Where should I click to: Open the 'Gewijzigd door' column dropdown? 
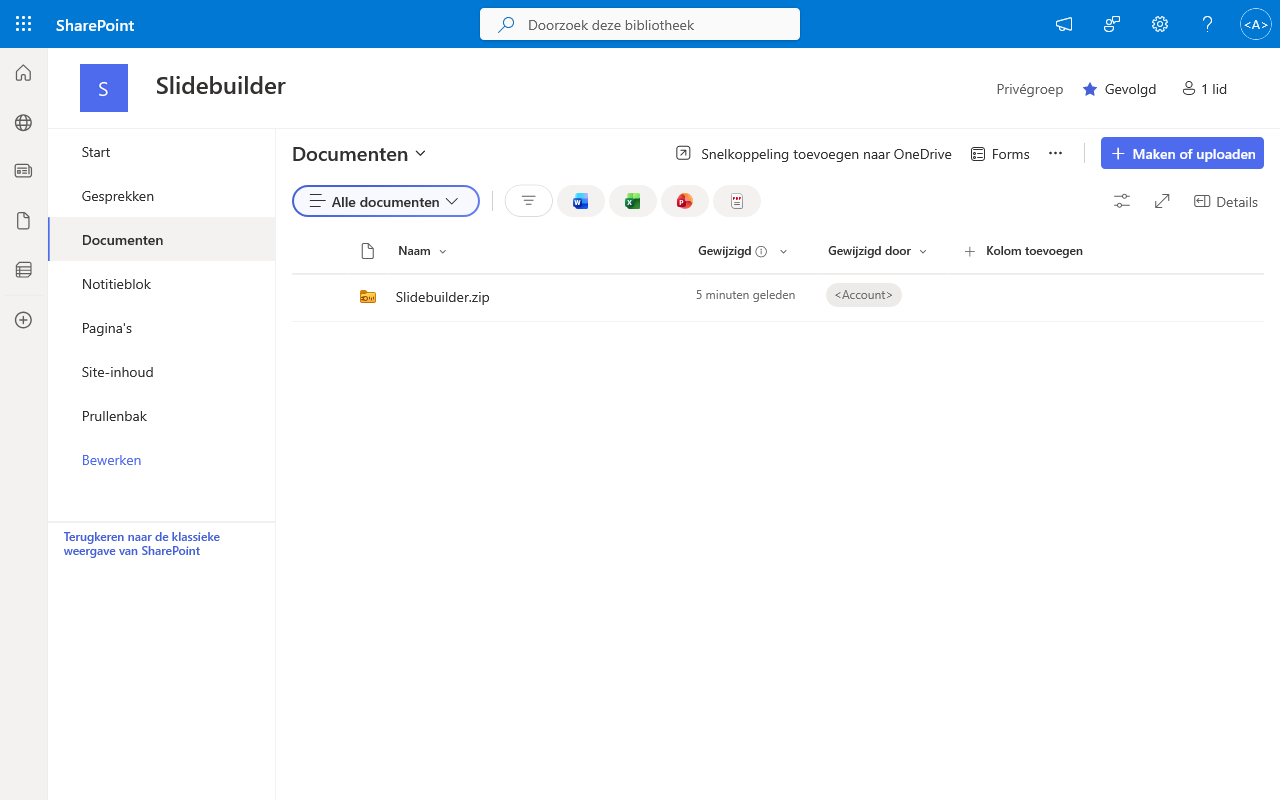pyautogui.click(x=878, y=251)
